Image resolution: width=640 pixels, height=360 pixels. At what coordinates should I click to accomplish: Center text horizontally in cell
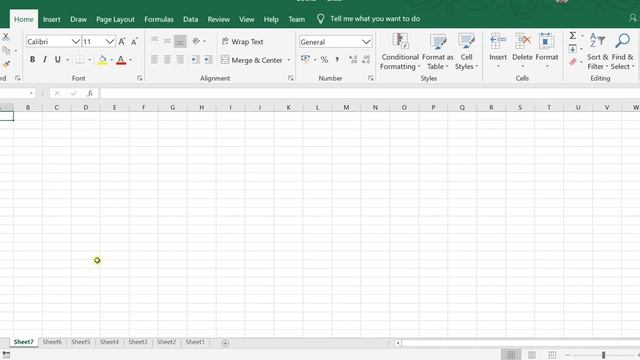(167, 60)
